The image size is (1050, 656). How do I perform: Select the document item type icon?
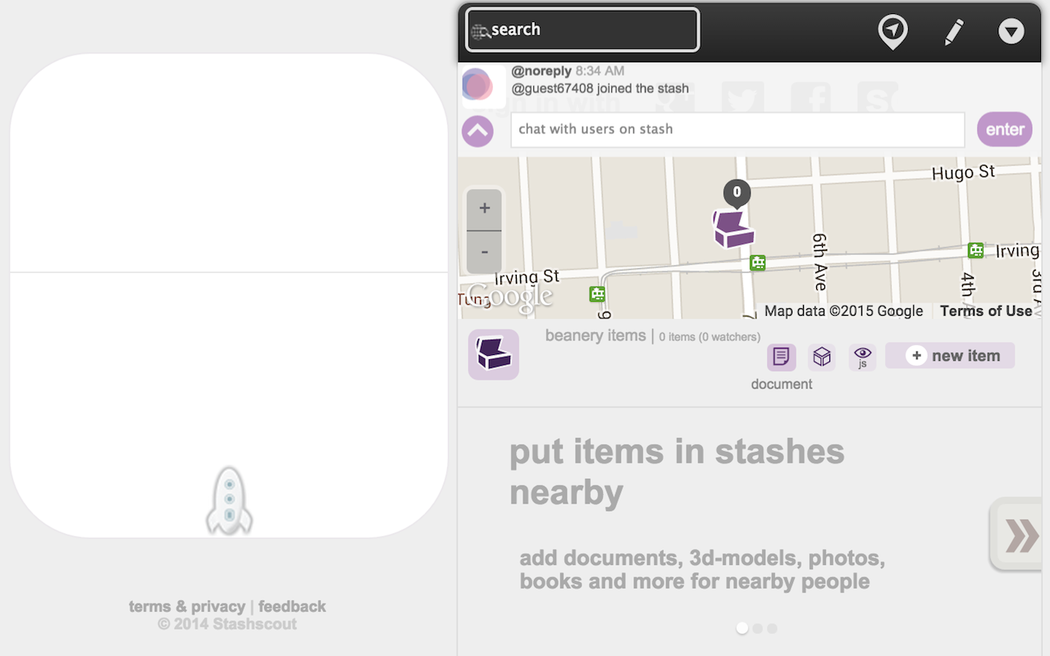click(781, 356)
